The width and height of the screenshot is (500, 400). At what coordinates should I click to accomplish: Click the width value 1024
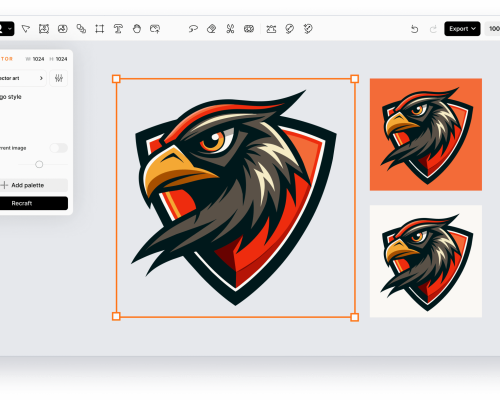38,59
